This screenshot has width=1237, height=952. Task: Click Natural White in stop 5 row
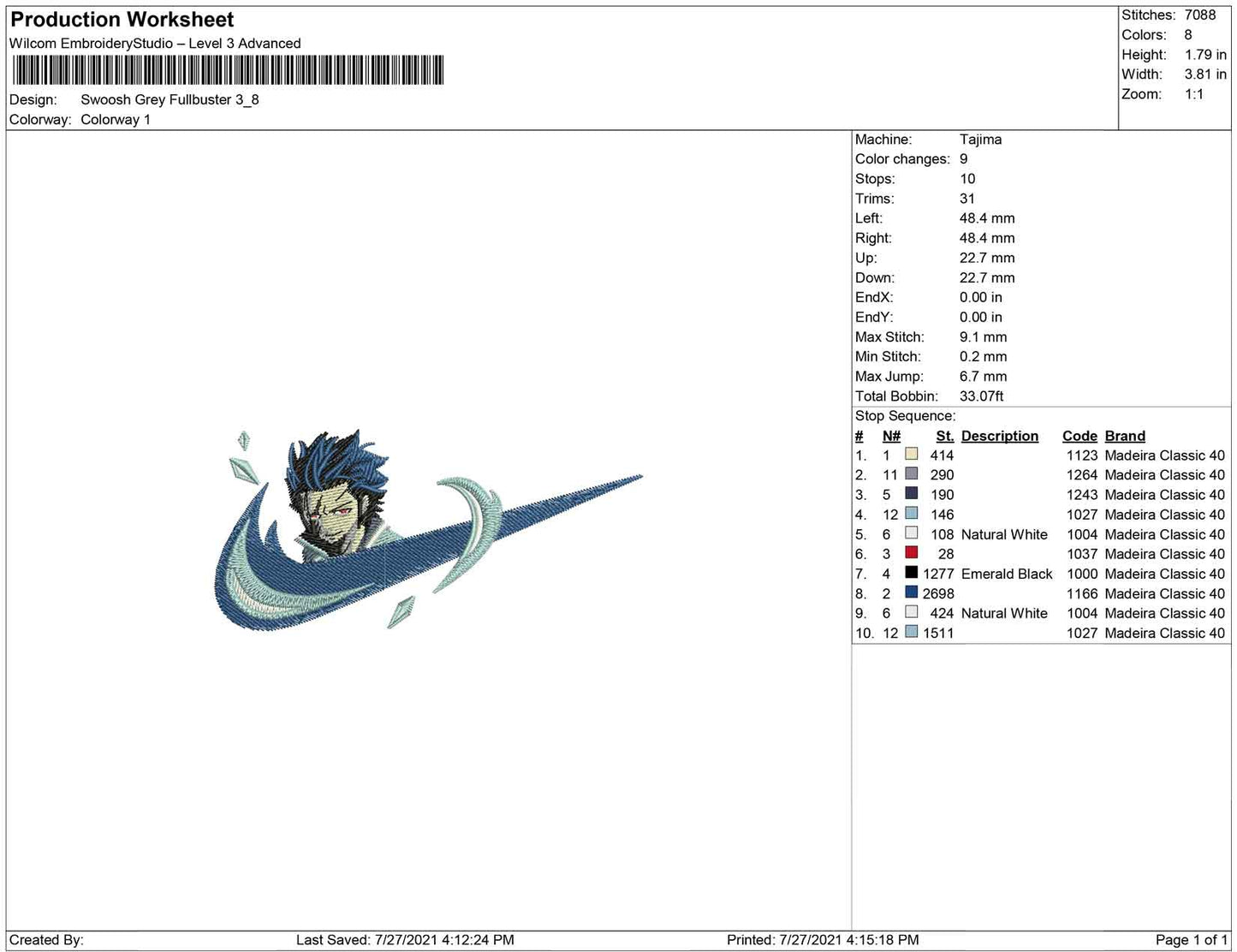[1004, 534]
